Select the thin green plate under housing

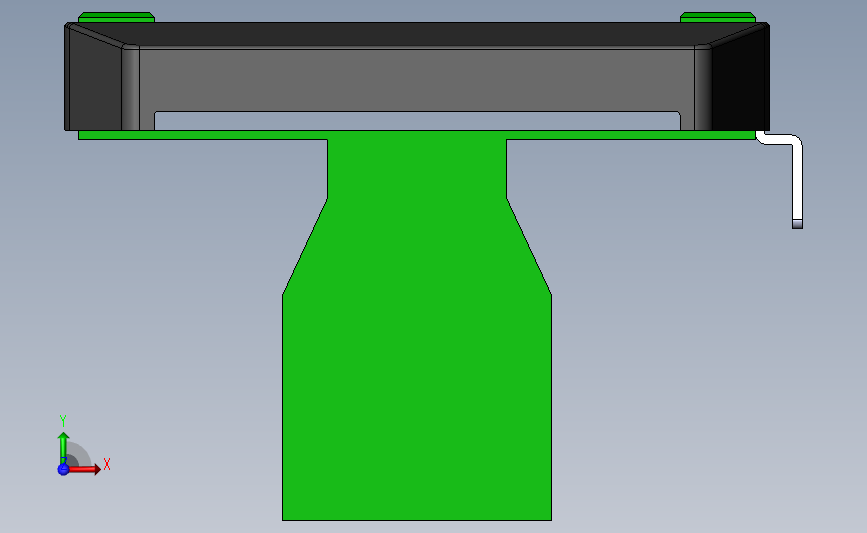pos(417,135)
